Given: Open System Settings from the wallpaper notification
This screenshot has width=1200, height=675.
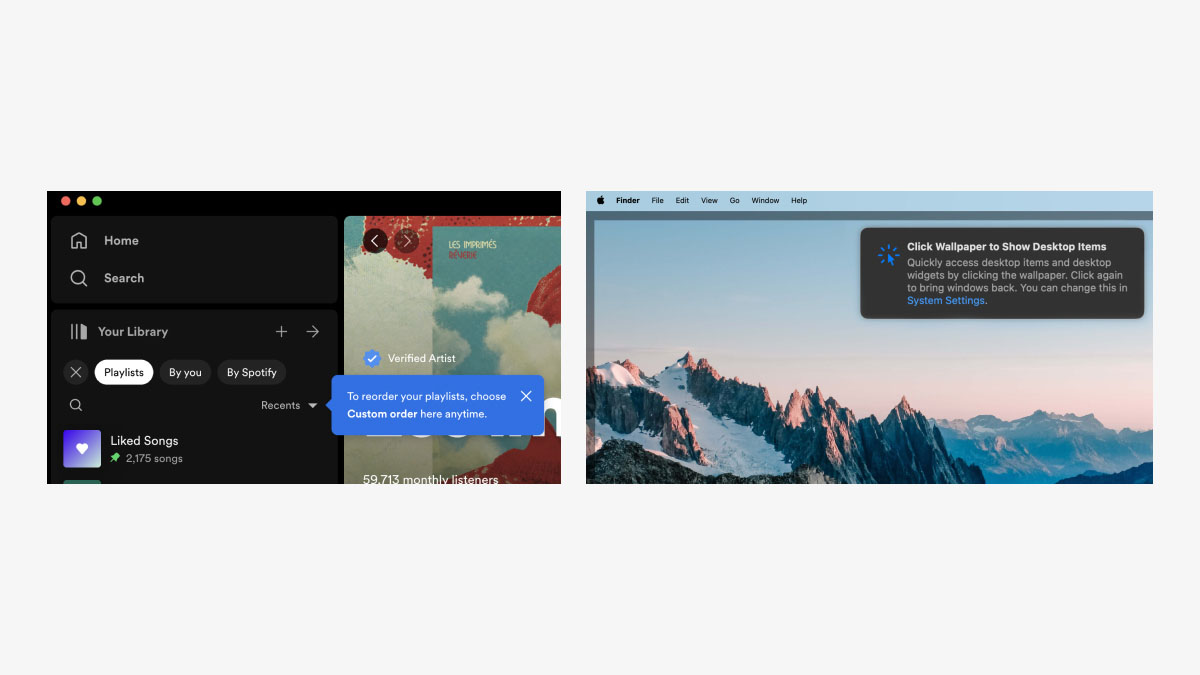Looking at the screenshot, I should click(944, 300).
